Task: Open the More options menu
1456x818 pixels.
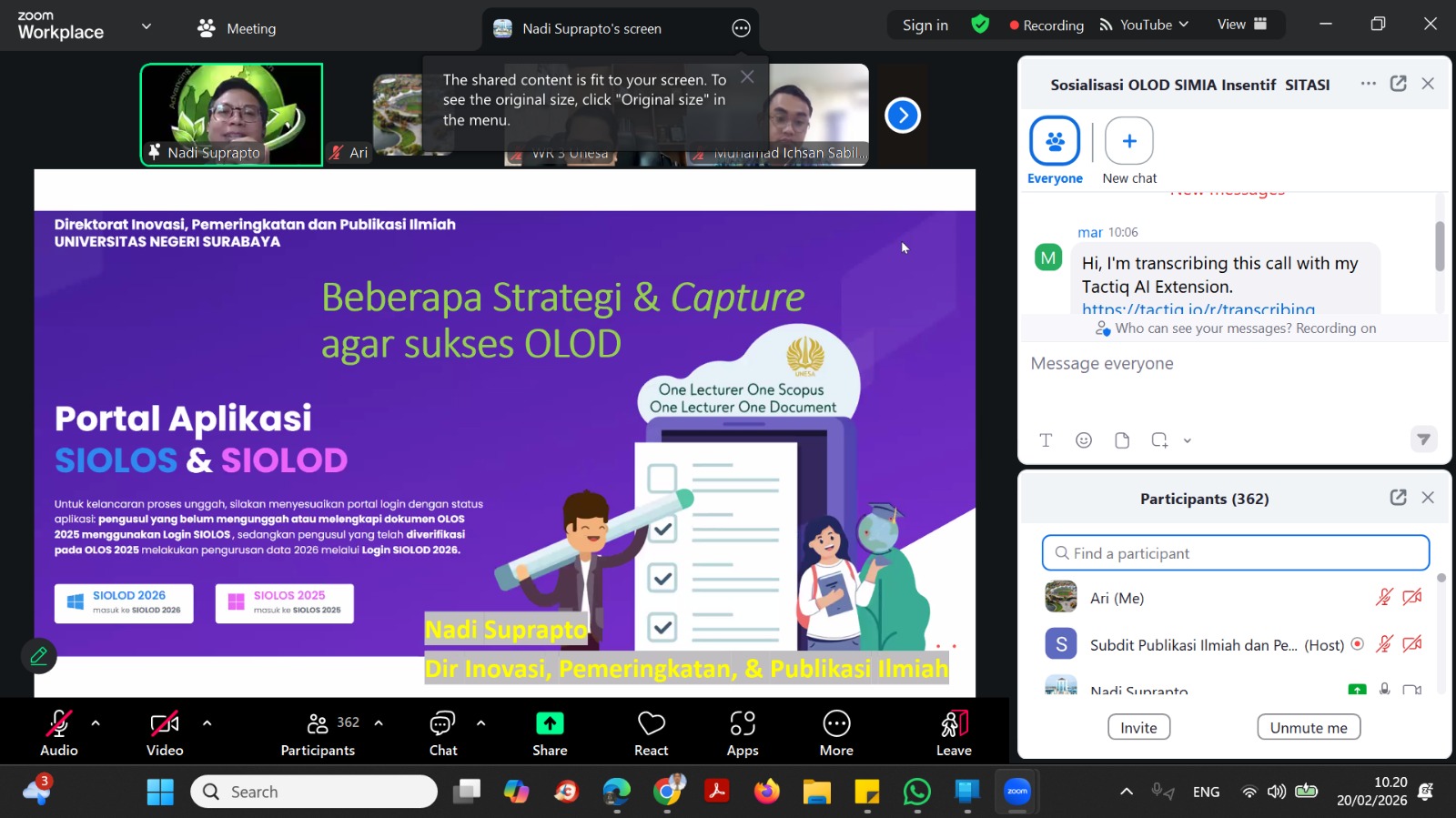Action: pos(836,732)
